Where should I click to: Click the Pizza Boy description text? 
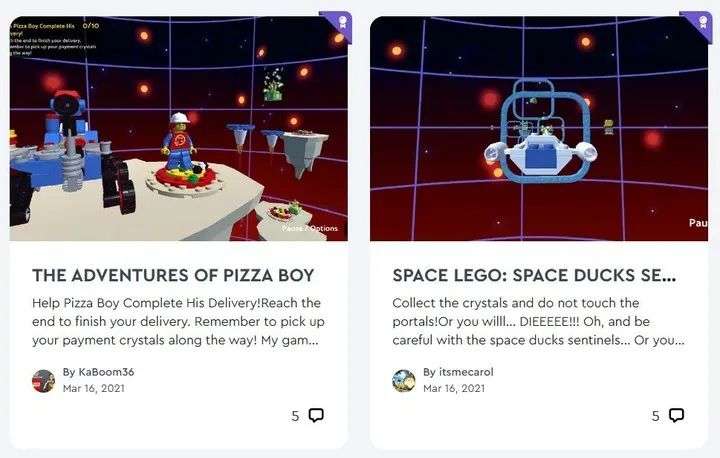point(179,322)
